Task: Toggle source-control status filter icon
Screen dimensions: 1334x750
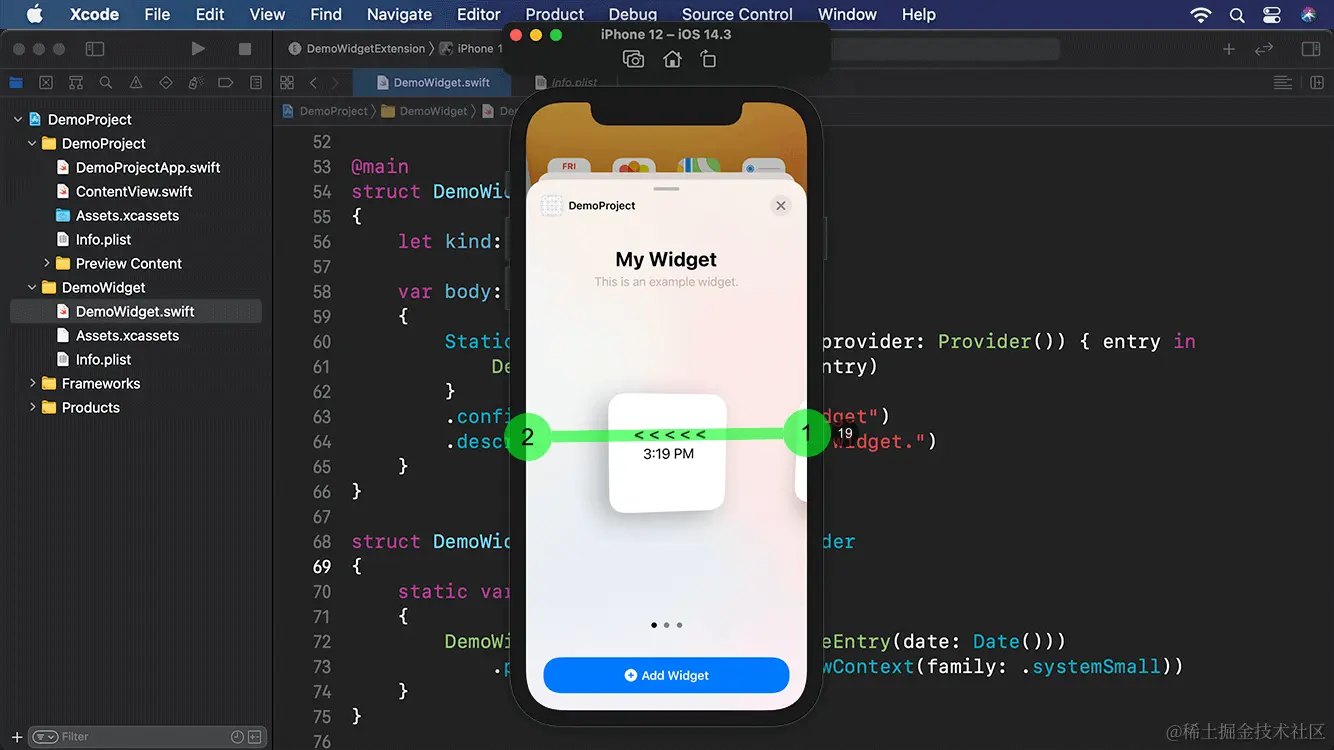Action: coord(254,737)
